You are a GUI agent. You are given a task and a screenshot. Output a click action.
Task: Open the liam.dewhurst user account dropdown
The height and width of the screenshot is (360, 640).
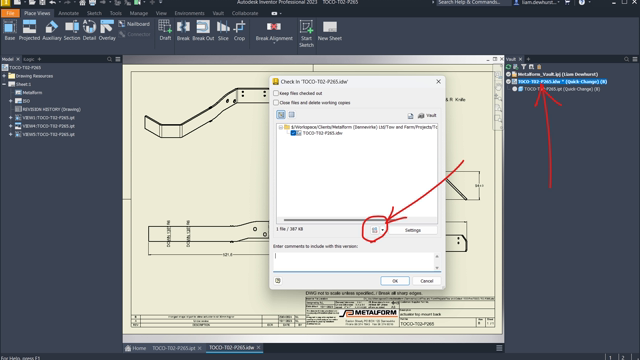538,2
